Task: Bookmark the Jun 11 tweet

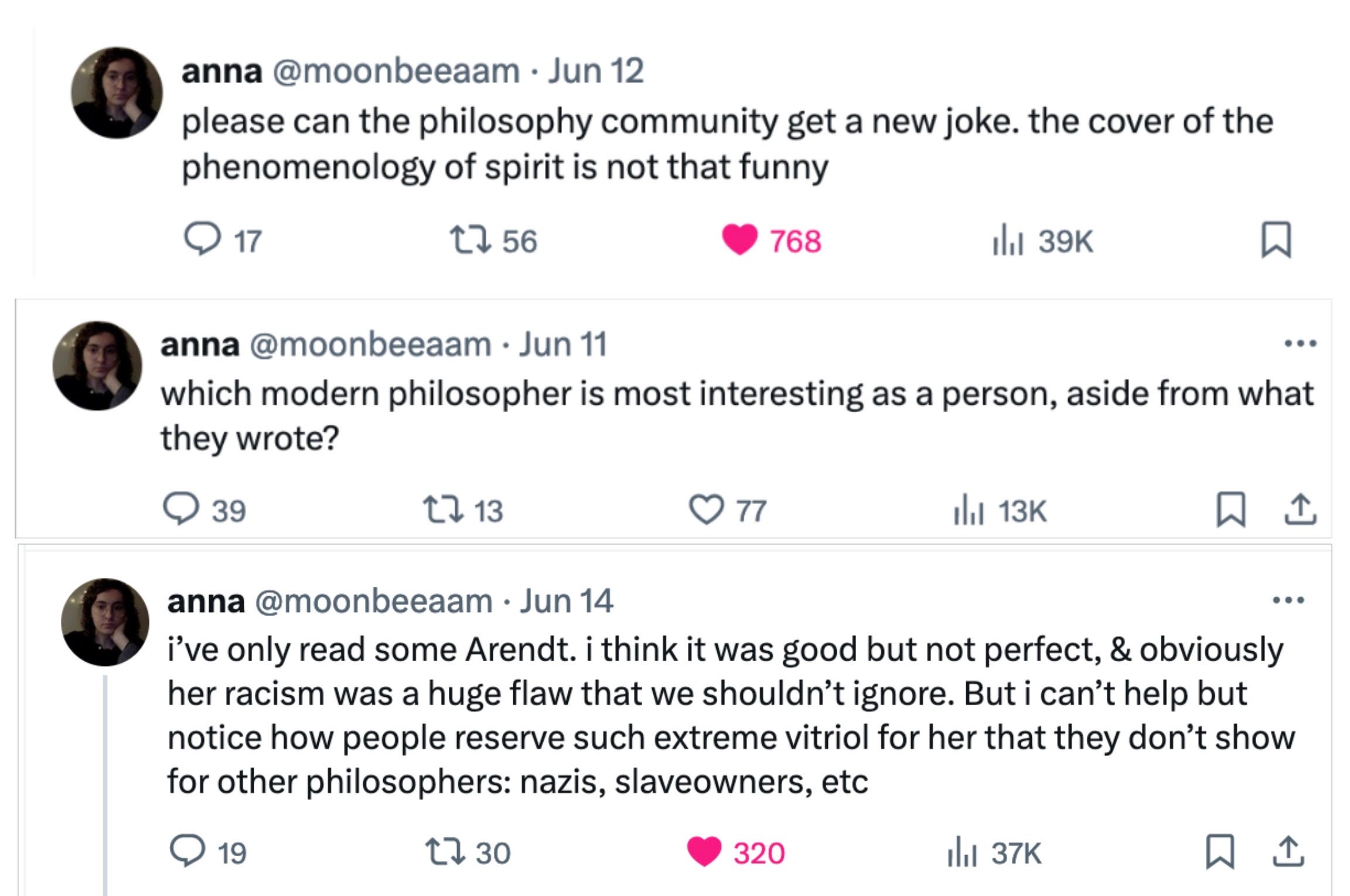Action: click(1231, 509)
